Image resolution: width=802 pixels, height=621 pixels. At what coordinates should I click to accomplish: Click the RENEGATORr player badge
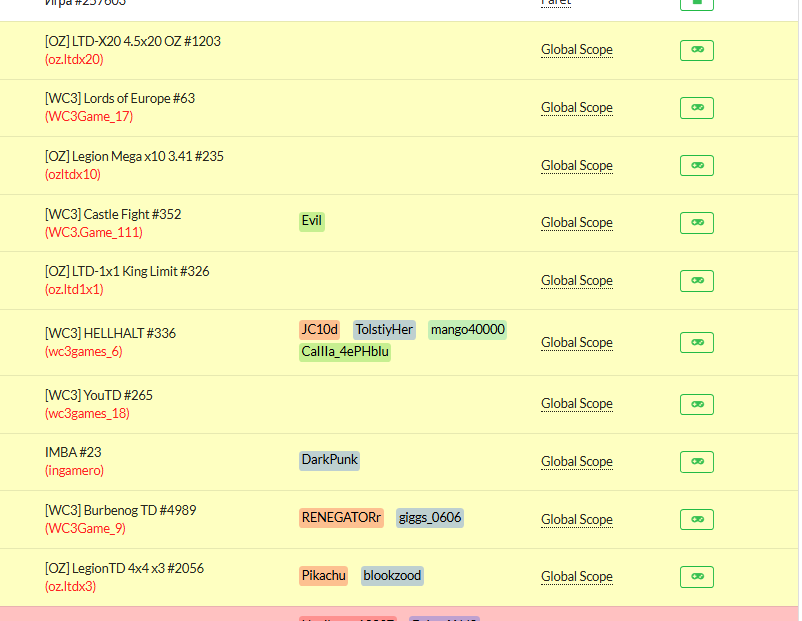coord(342,517)
